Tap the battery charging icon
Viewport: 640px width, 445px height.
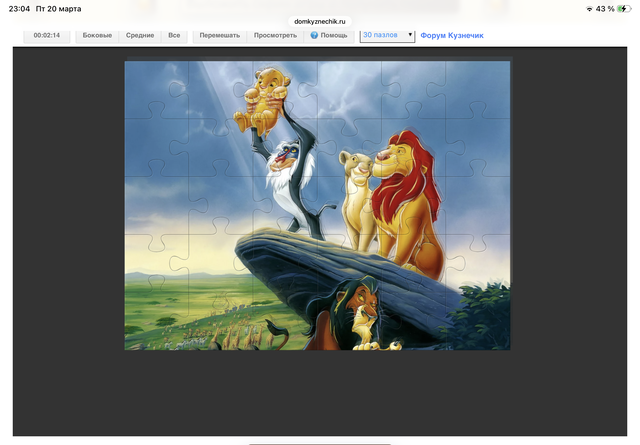(x=624, y=9)
